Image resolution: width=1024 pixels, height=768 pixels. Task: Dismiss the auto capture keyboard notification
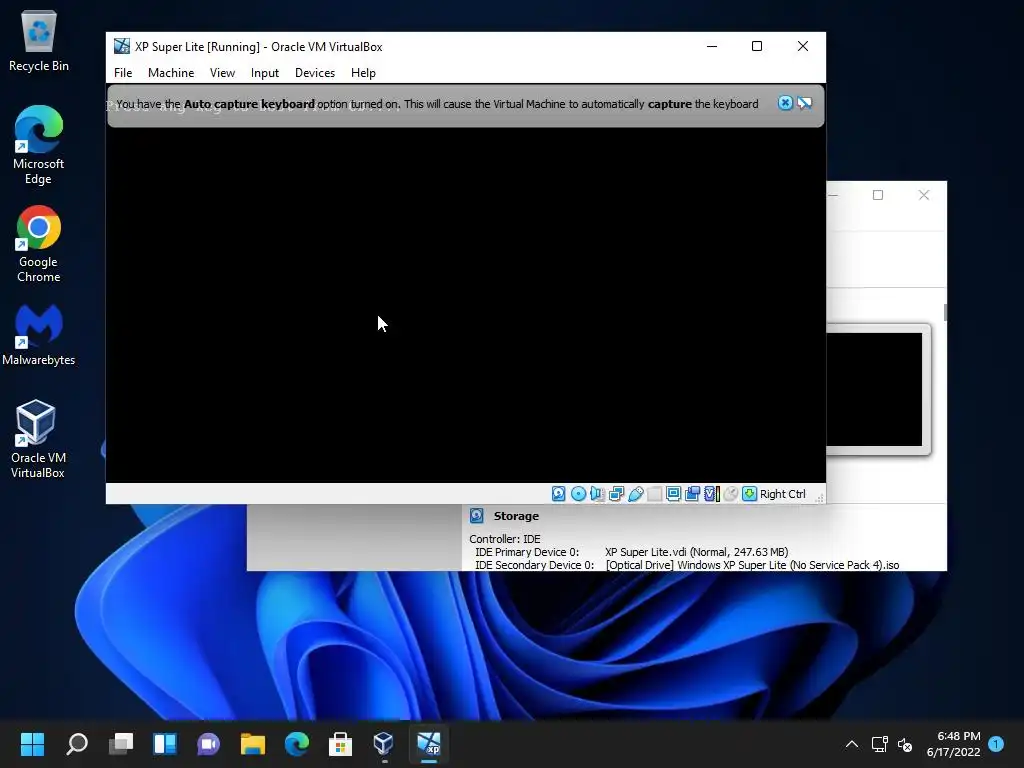click(785, 103)
